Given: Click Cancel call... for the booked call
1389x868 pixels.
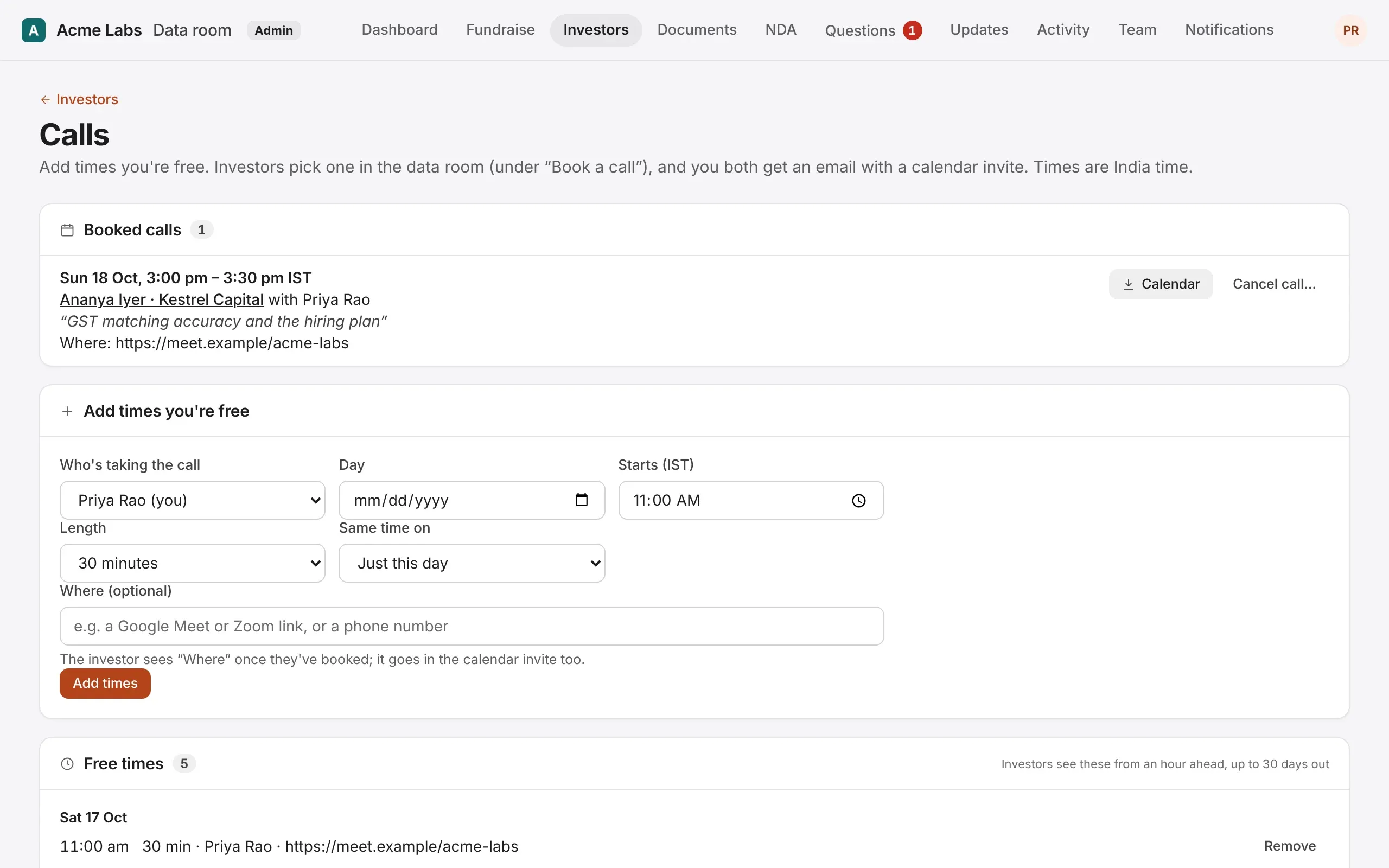Looking at the screenshot, I should point(1274,284).
